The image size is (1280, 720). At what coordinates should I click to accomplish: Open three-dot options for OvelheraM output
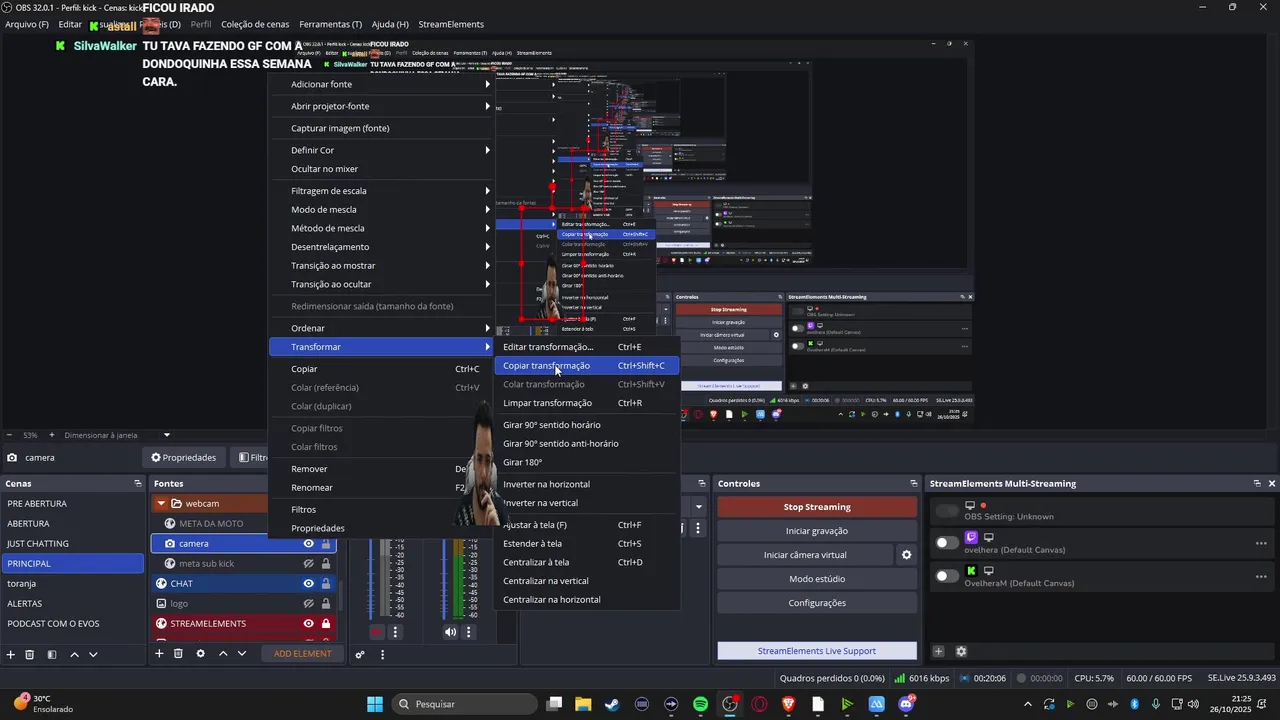[x=1261, y=576]
